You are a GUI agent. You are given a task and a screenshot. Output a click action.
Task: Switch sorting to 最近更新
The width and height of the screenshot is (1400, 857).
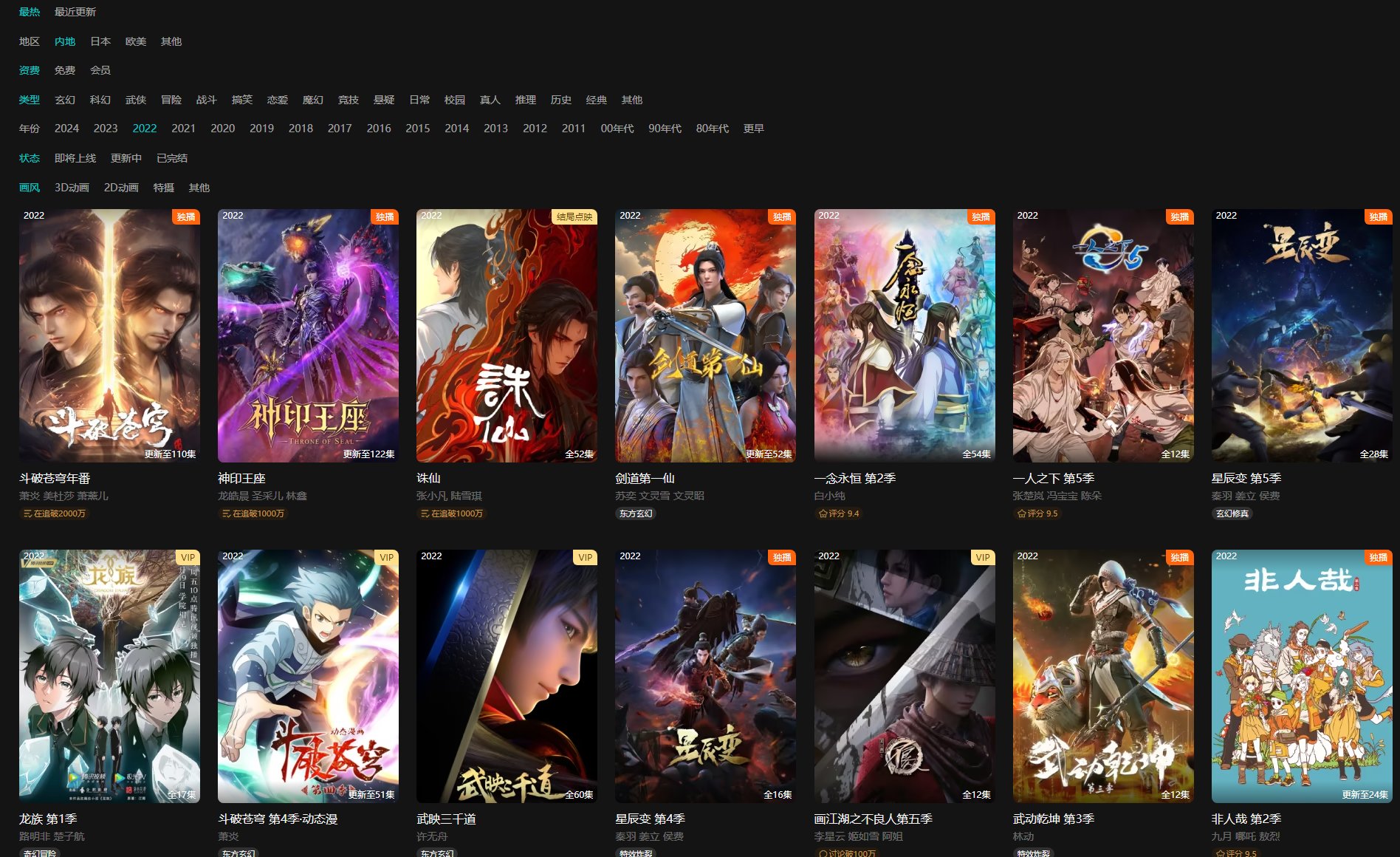pos(75,12)
